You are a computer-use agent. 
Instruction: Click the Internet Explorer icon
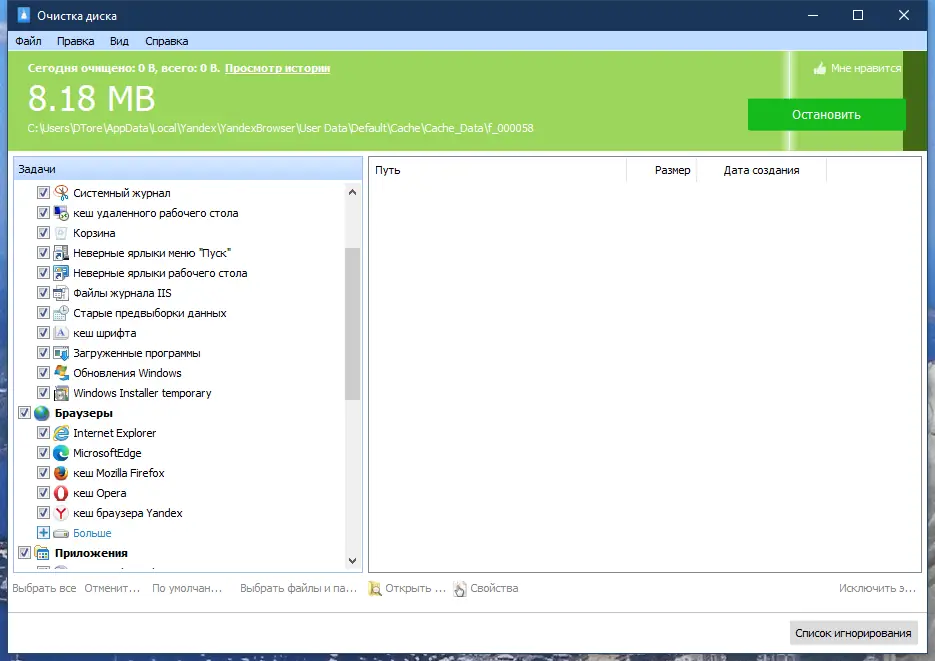click(61, 433)
